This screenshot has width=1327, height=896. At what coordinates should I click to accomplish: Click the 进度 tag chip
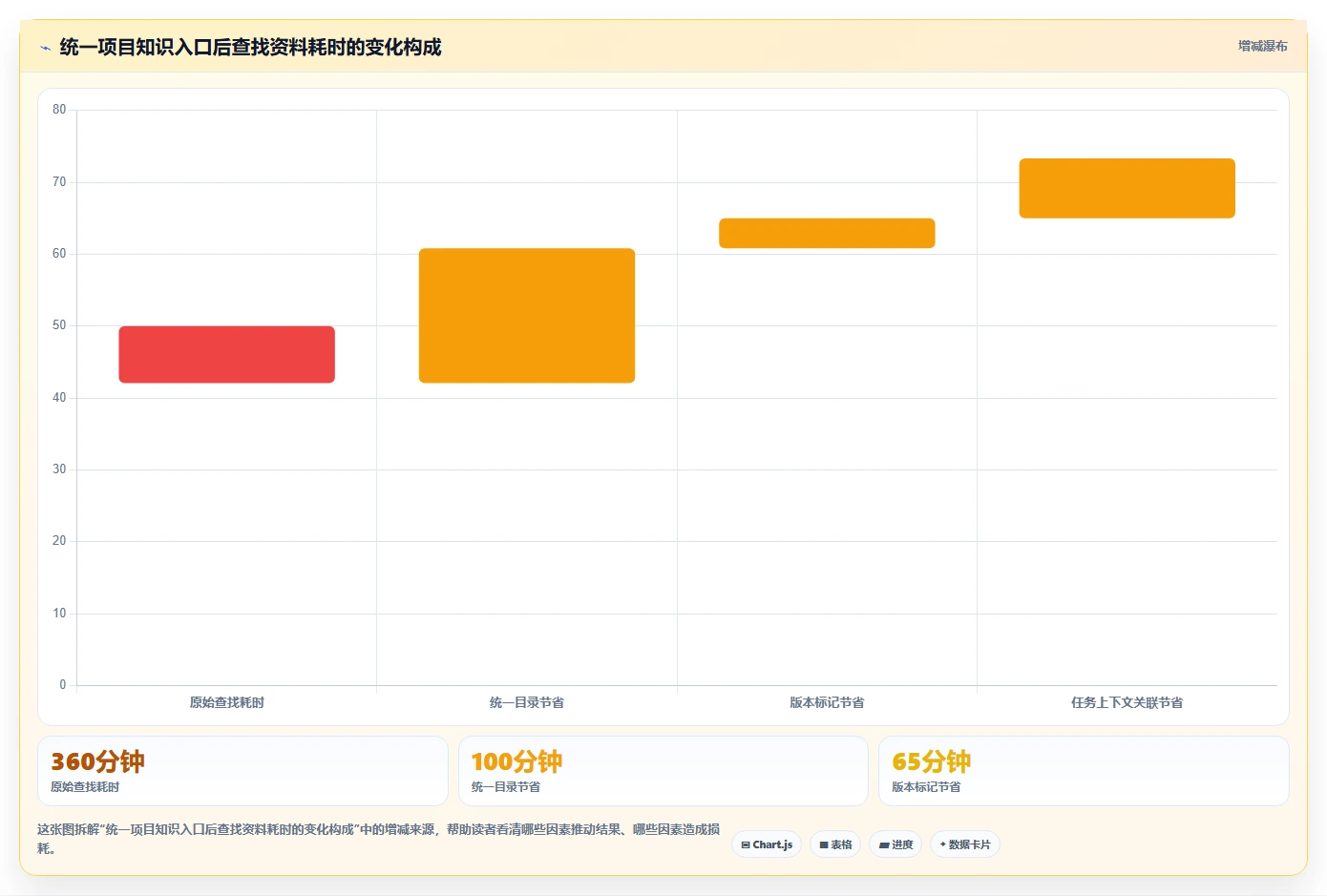point(895,844)
